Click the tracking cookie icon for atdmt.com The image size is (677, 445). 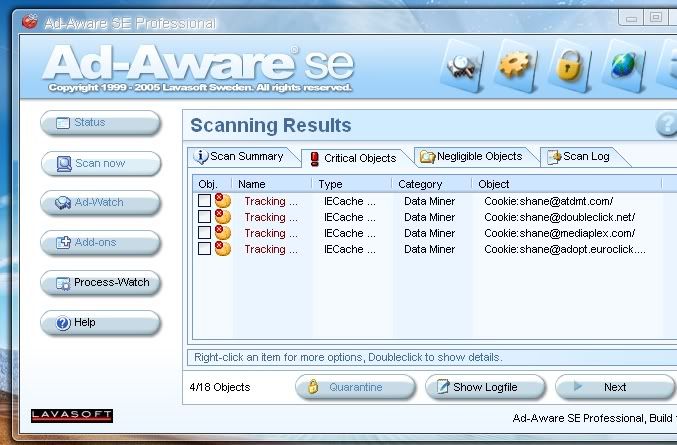pyautogui.click(x=222, y=201)
